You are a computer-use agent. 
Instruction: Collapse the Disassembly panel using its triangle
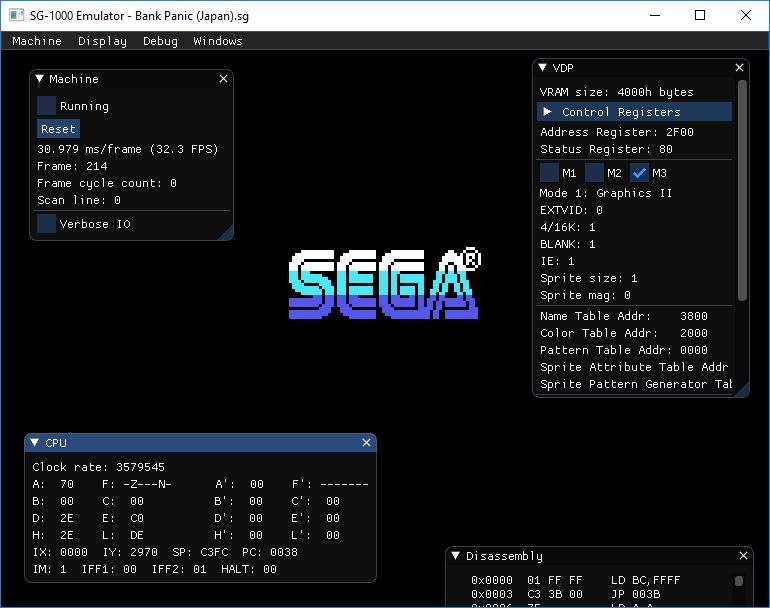tap(456, 556)
